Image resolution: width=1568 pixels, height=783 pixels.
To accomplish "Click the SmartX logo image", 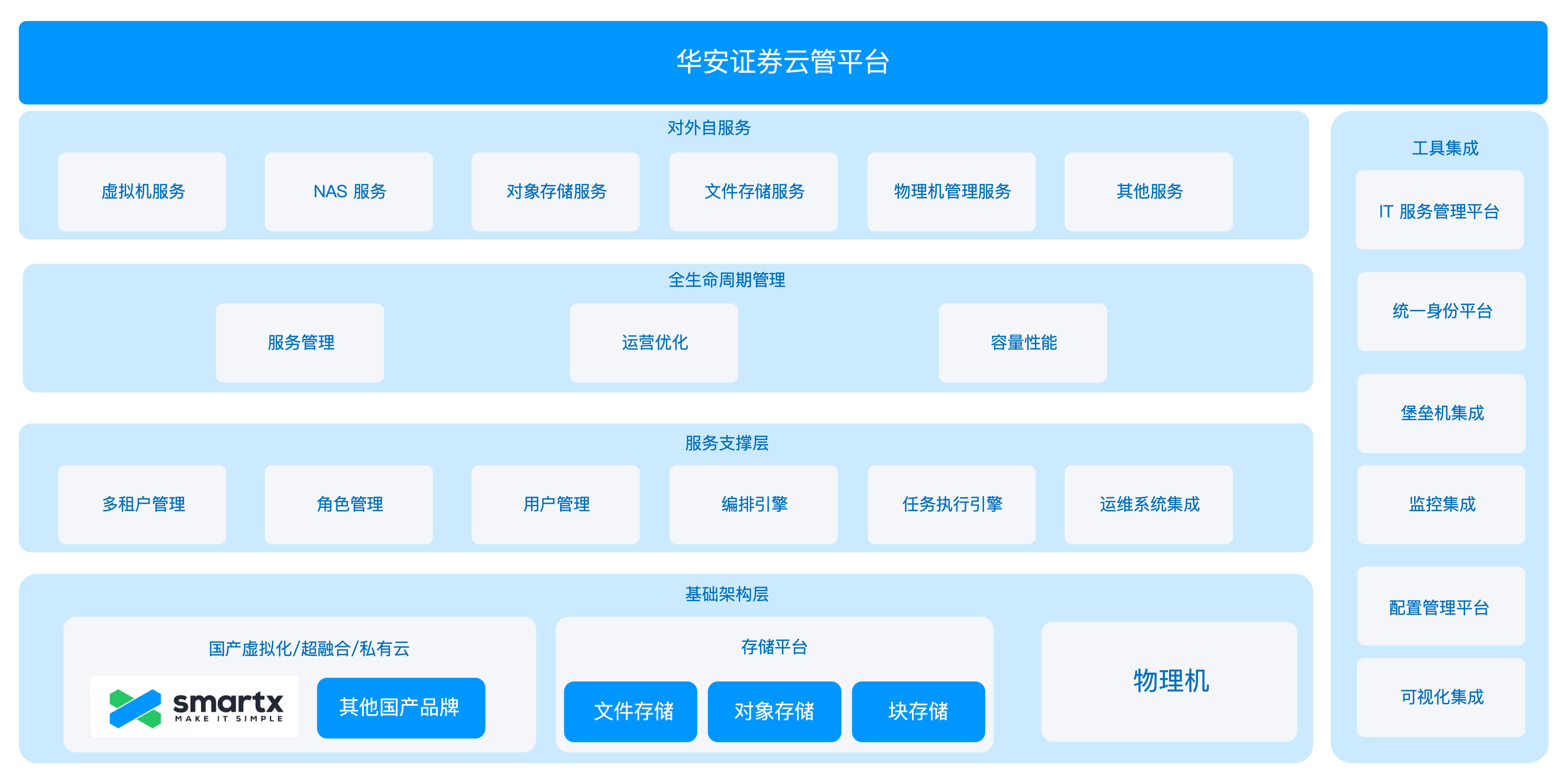I will (x=194, y=706).
